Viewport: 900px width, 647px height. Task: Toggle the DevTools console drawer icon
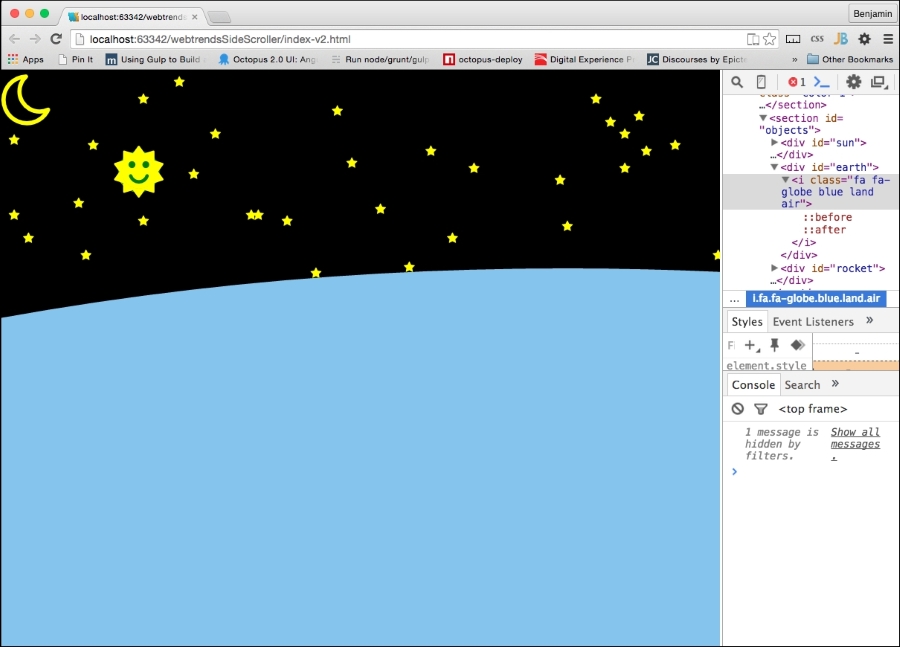click(822, 82)
